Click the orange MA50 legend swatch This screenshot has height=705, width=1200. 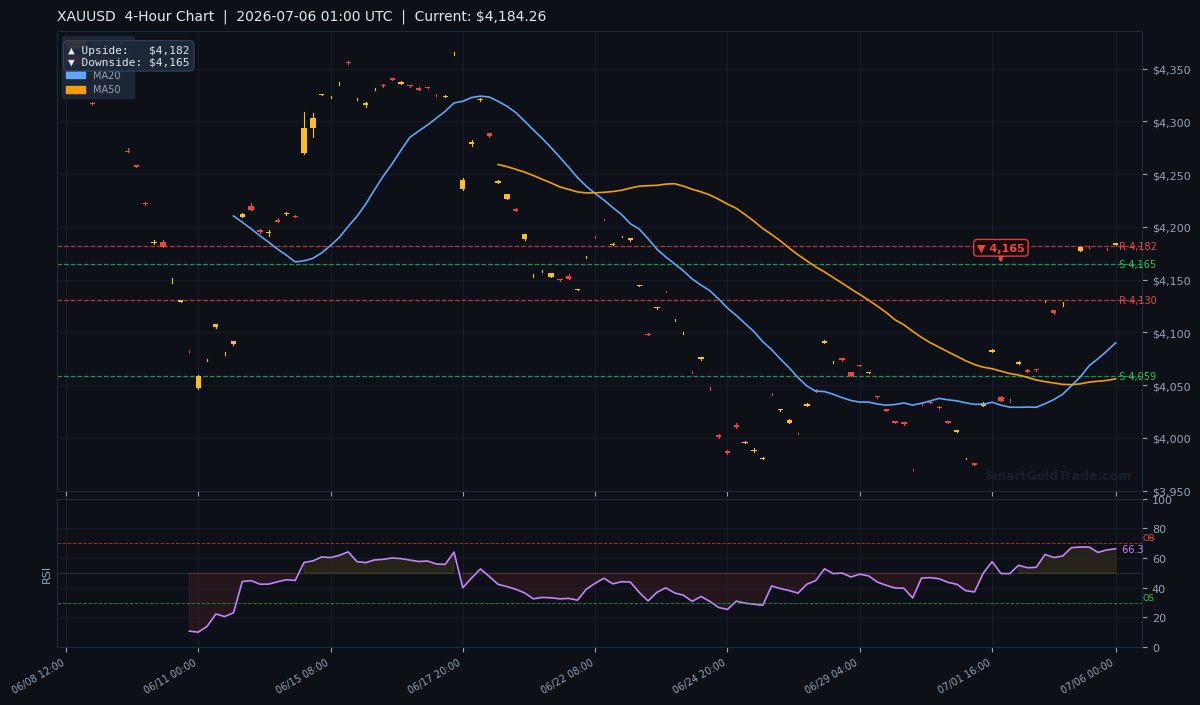[x=76, y=90]
